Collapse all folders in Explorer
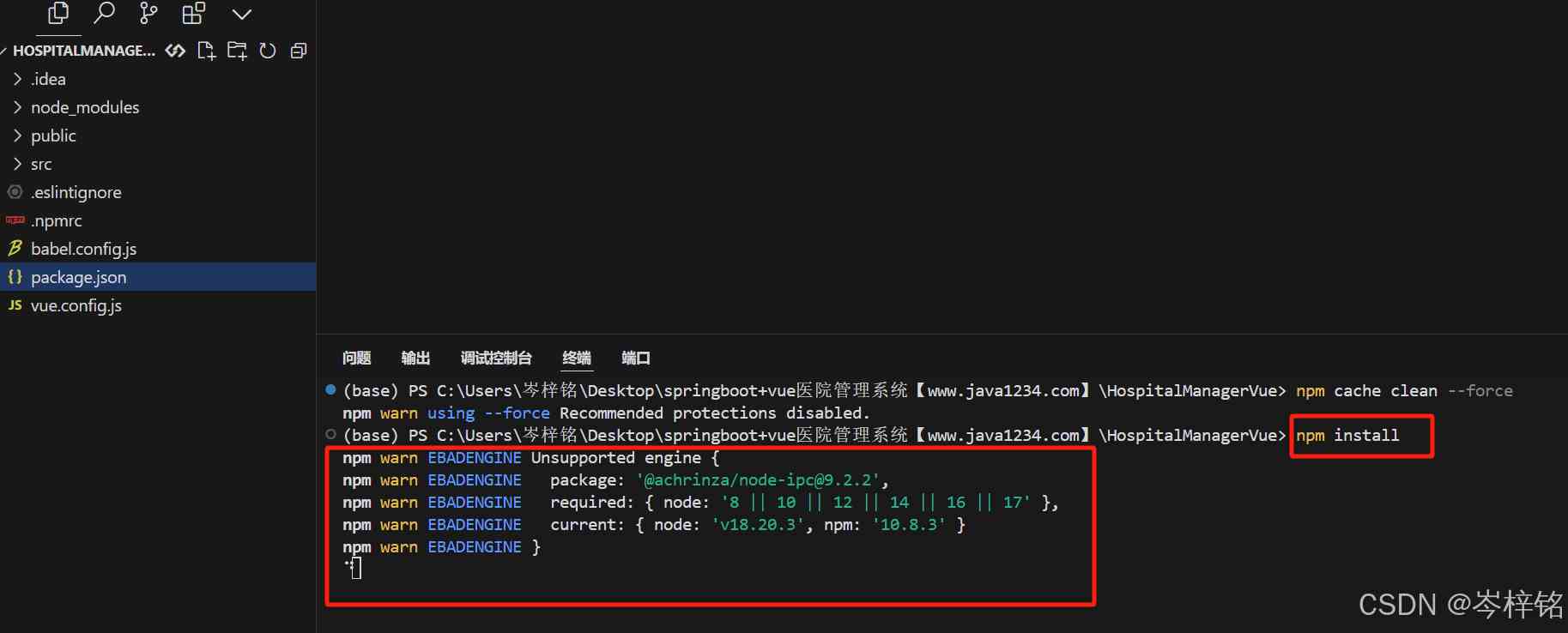 pyautogui.click(x=299, y=51)
